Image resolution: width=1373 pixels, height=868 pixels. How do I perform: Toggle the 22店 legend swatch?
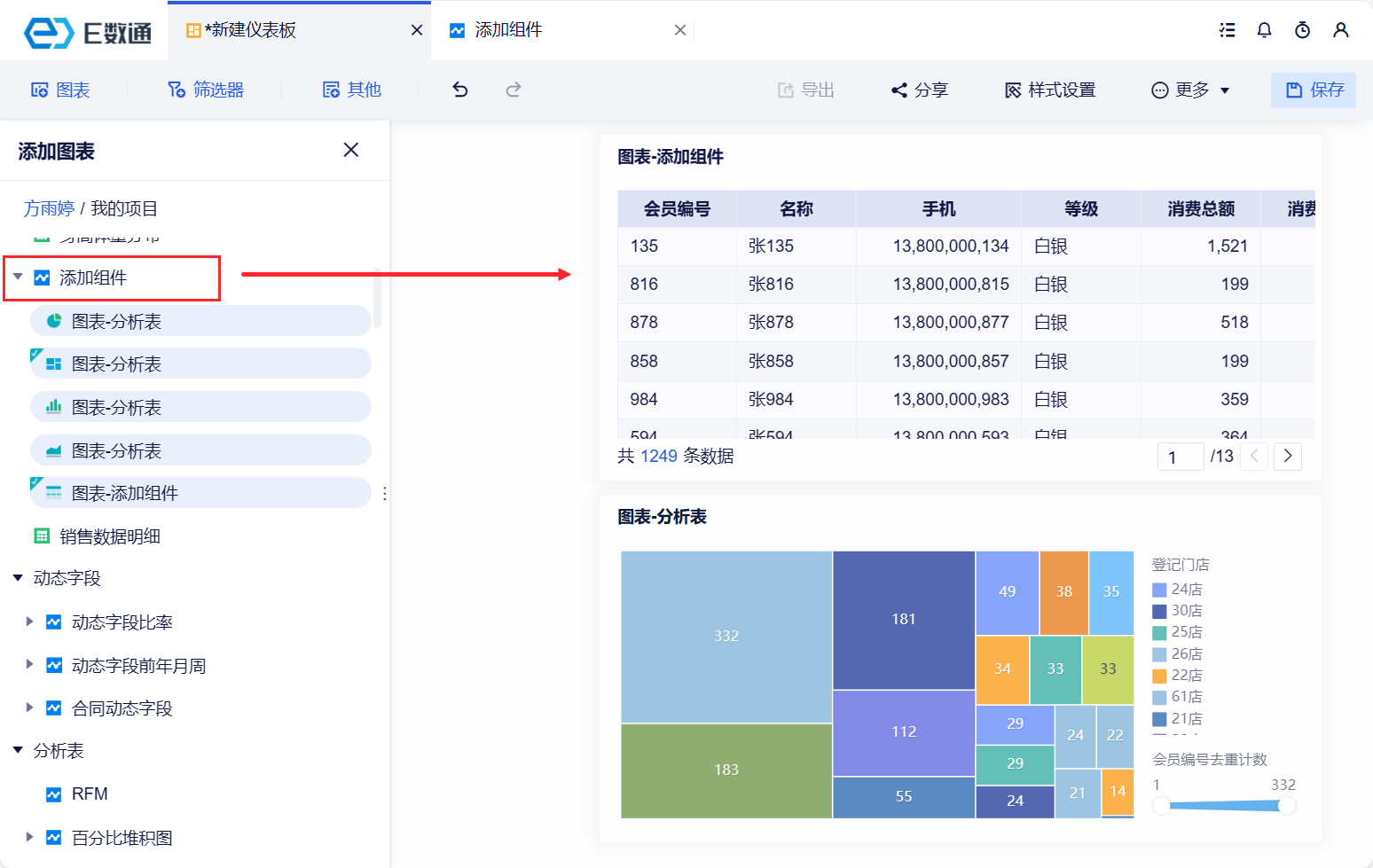pyautogui.click(x=1159, y=676)
